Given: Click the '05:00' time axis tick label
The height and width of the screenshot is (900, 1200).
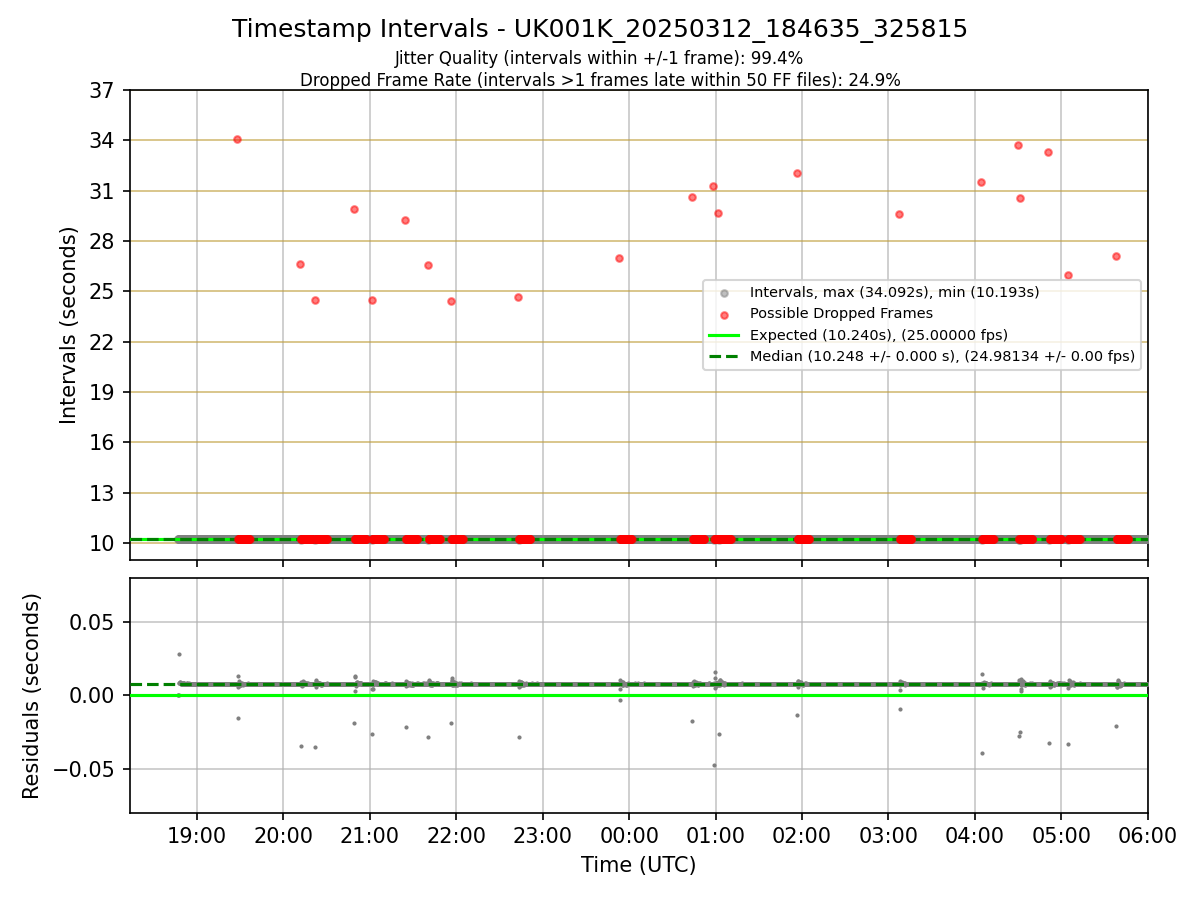Looking at the screenshot, I should (x=1061, y=834).
